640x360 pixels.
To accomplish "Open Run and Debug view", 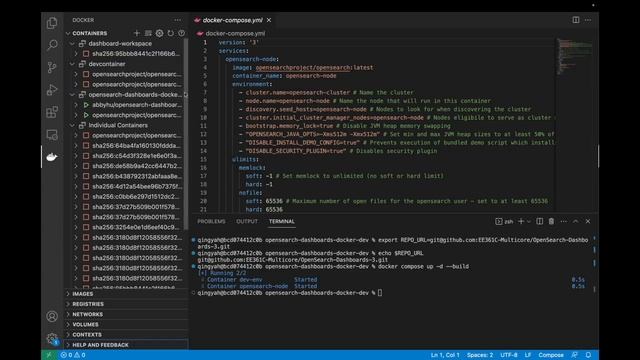I will tap(52, 90).
